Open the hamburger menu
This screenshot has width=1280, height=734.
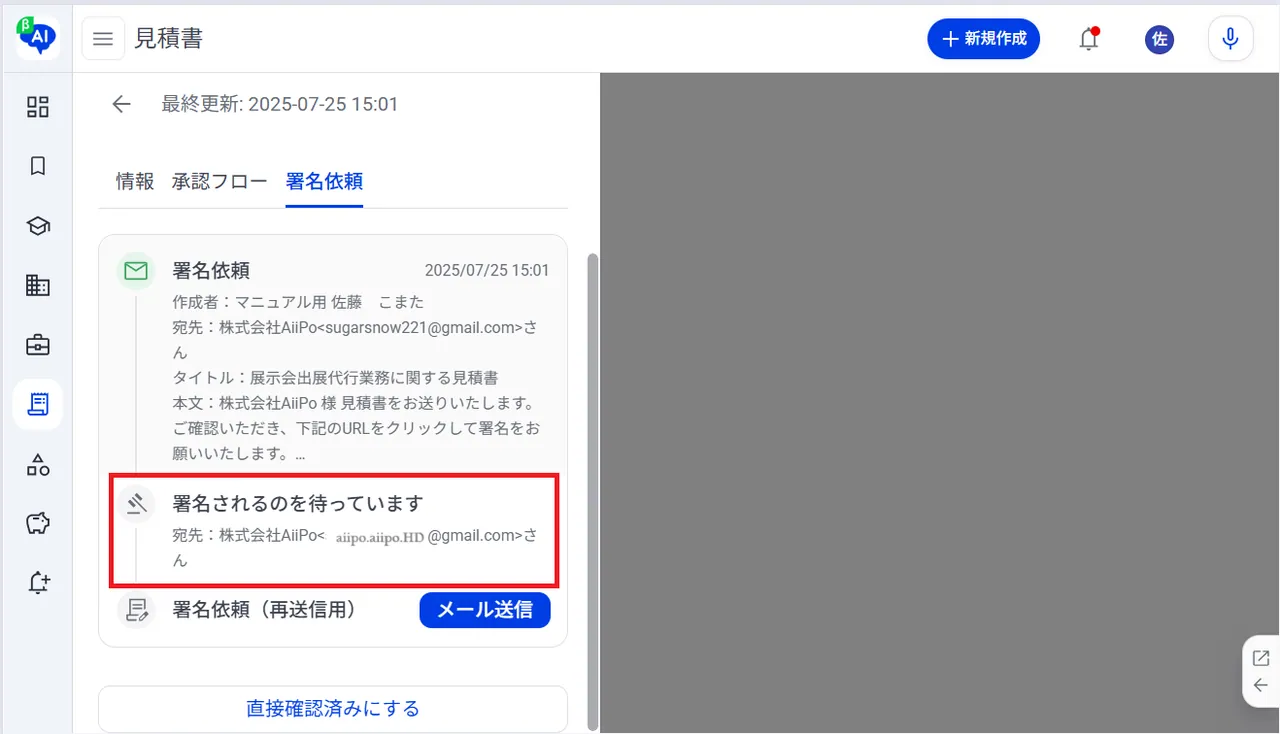103,39
